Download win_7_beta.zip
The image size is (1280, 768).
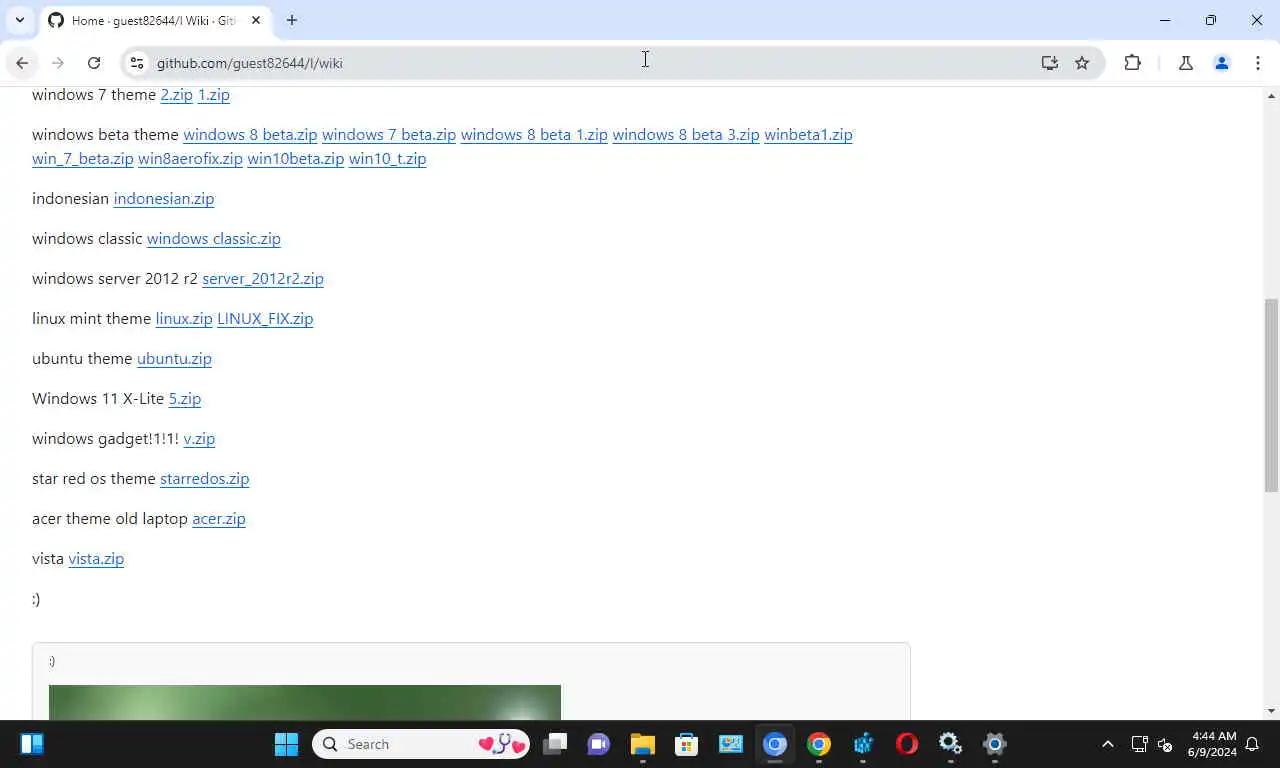pyautogui.click(x=83, y=159)
